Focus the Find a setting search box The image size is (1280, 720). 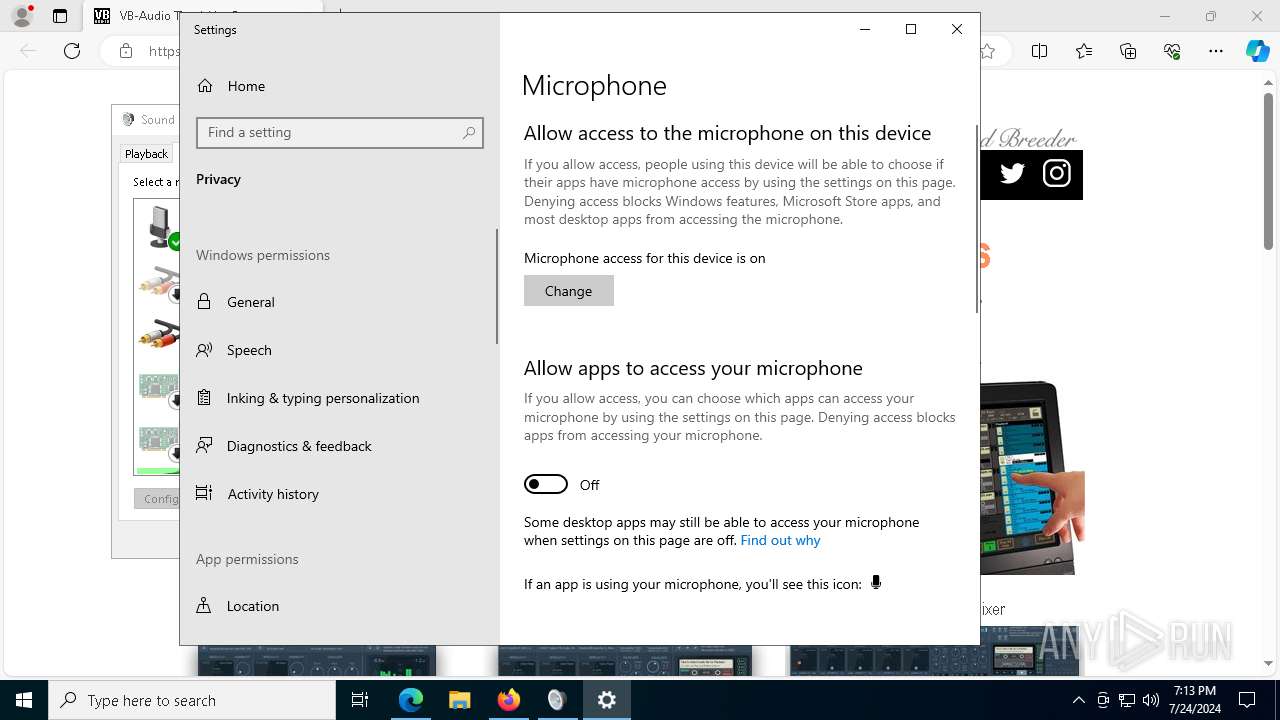click(x=340, y=132)
